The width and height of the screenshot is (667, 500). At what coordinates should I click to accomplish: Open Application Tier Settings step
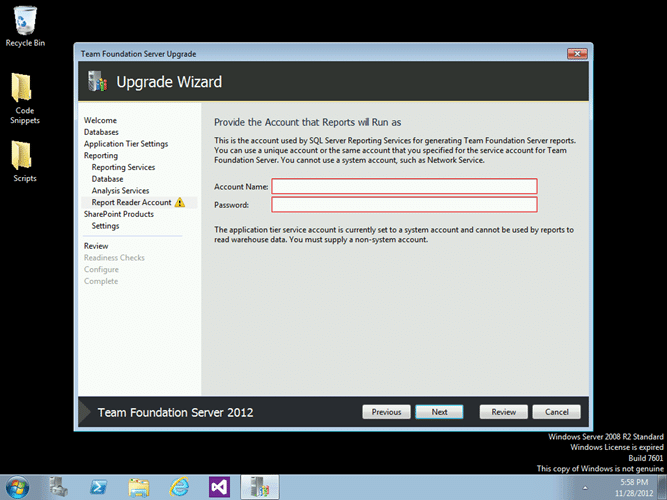125,144
